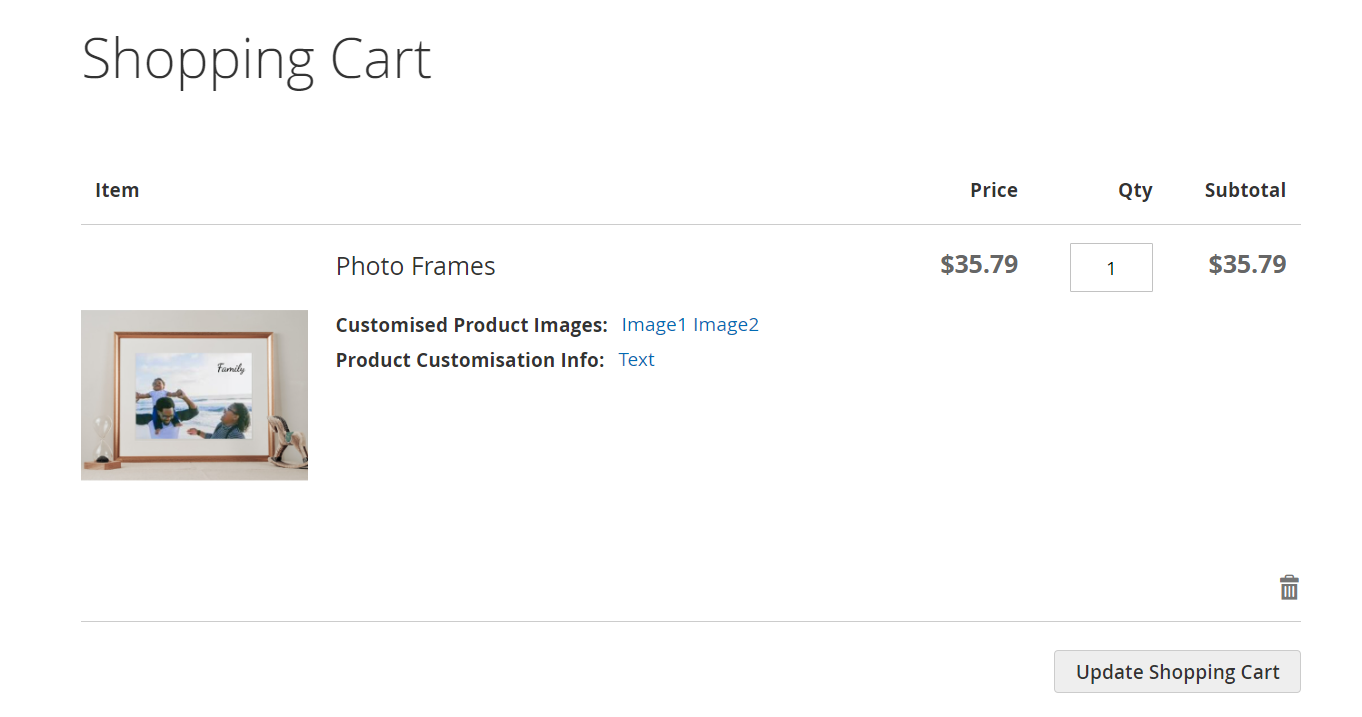Click the Photo Frames product name
This screenshot has width=1362, height=717.
pyautogui.click(x=415, y=266)
